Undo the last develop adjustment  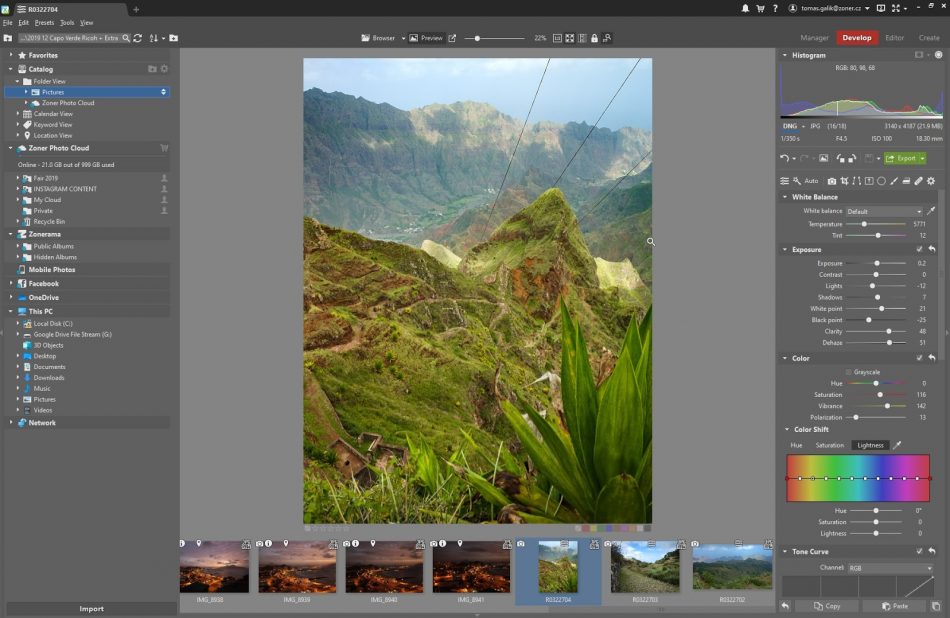(785, 158)
